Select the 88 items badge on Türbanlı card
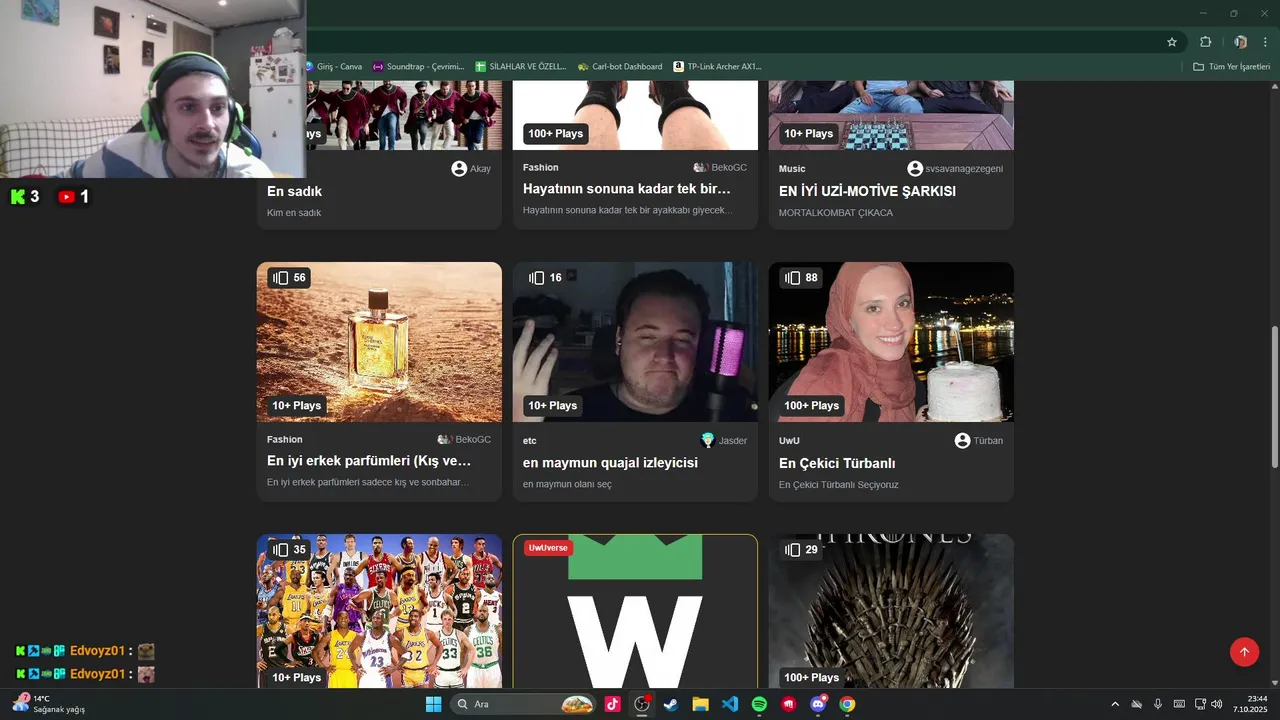Image resolution: width=1280 pixels, height=720 pixels. click(x=801, y=278)
